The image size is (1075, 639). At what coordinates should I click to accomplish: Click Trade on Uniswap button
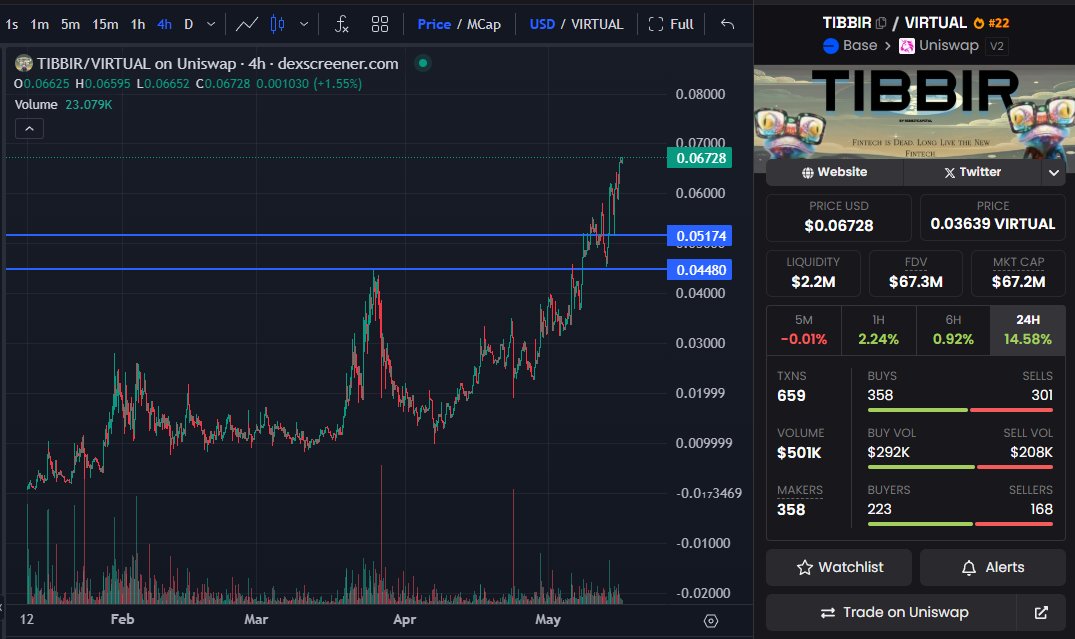click(x=891, y=612)
